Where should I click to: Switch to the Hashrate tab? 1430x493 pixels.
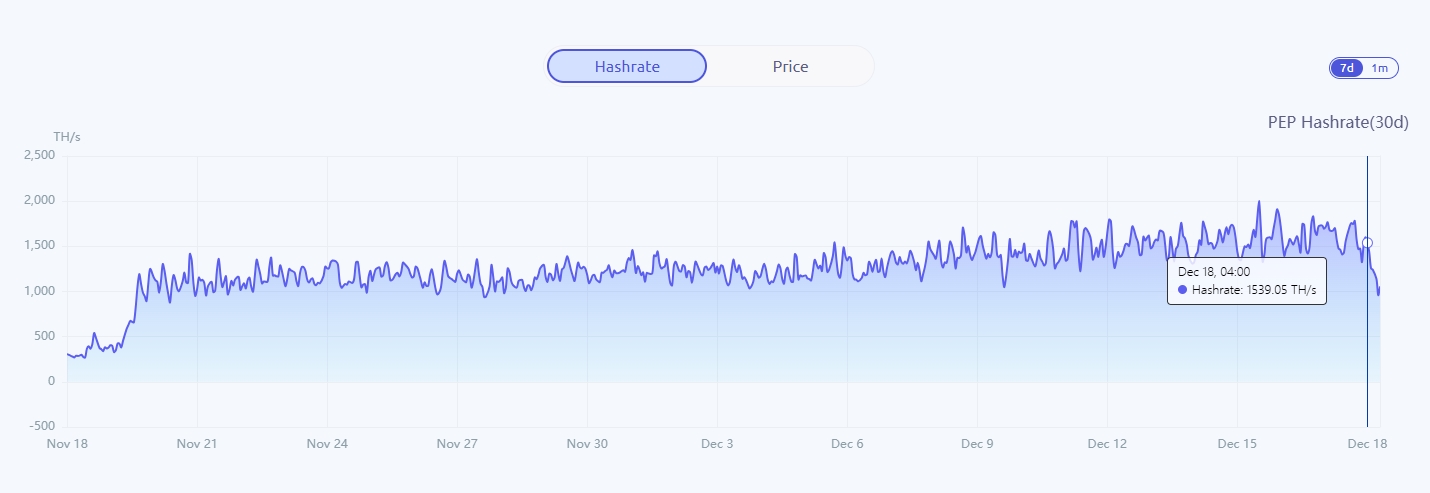627,66
